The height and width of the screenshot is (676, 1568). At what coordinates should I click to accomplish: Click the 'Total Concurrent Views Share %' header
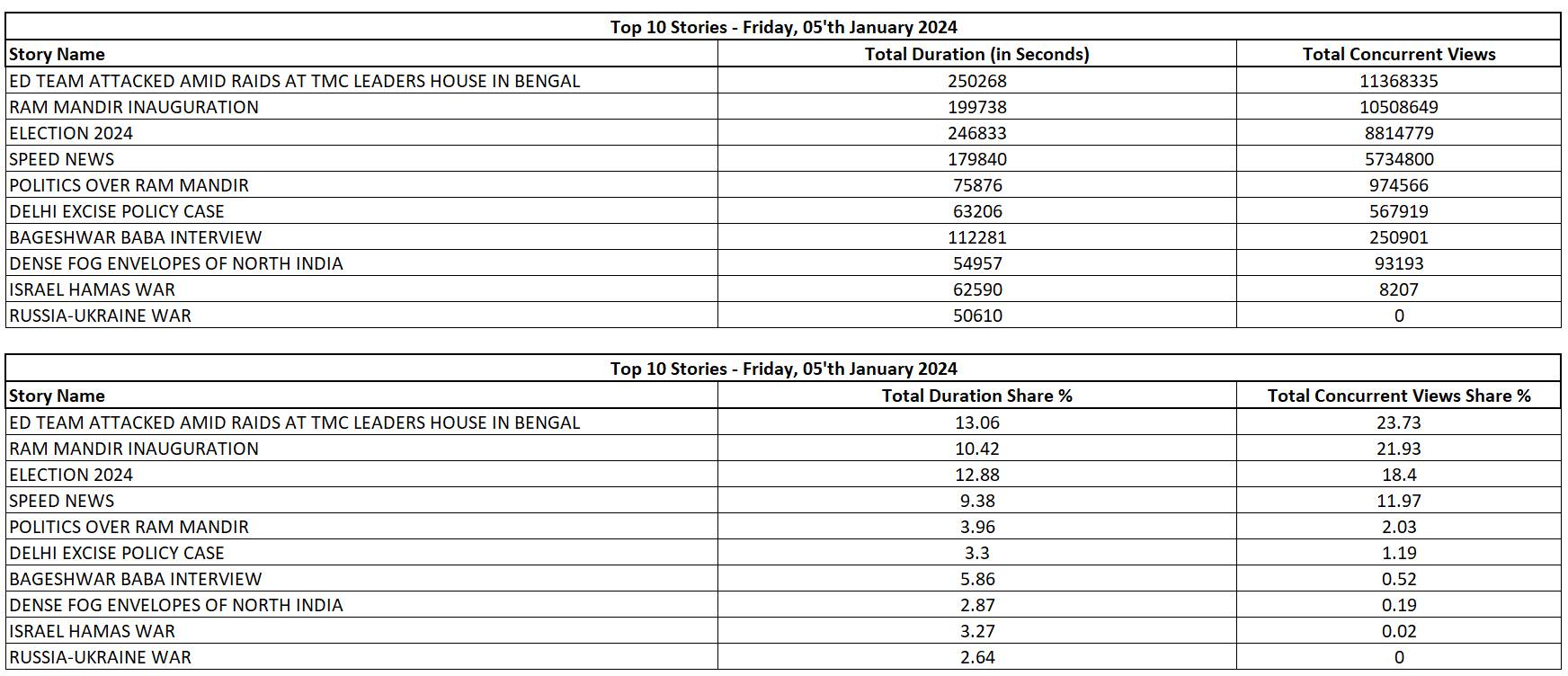pyautogui.click(x=1398, y=396)
